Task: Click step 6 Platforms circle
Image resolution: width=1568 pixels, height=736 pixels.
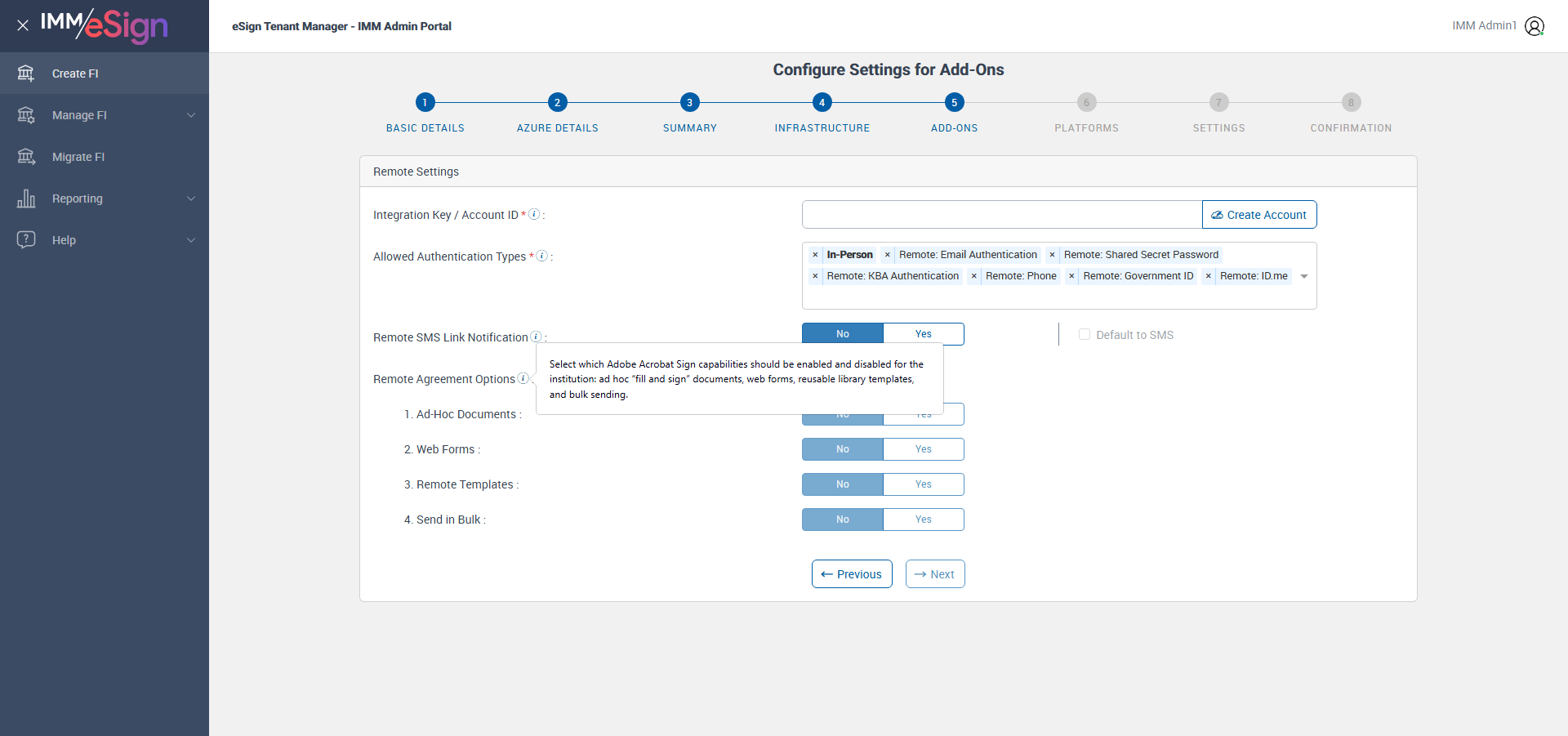Action: coord(1086,102)
